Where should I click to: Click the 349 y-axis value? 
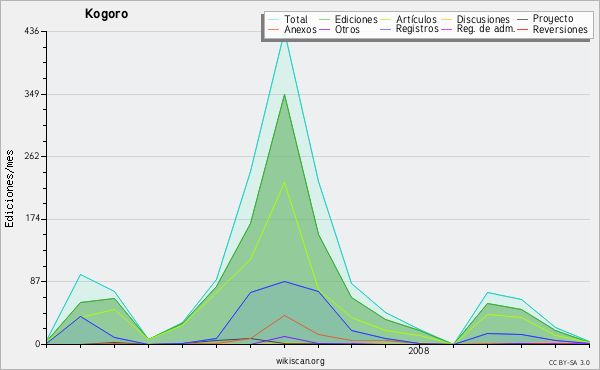point(32,94)
